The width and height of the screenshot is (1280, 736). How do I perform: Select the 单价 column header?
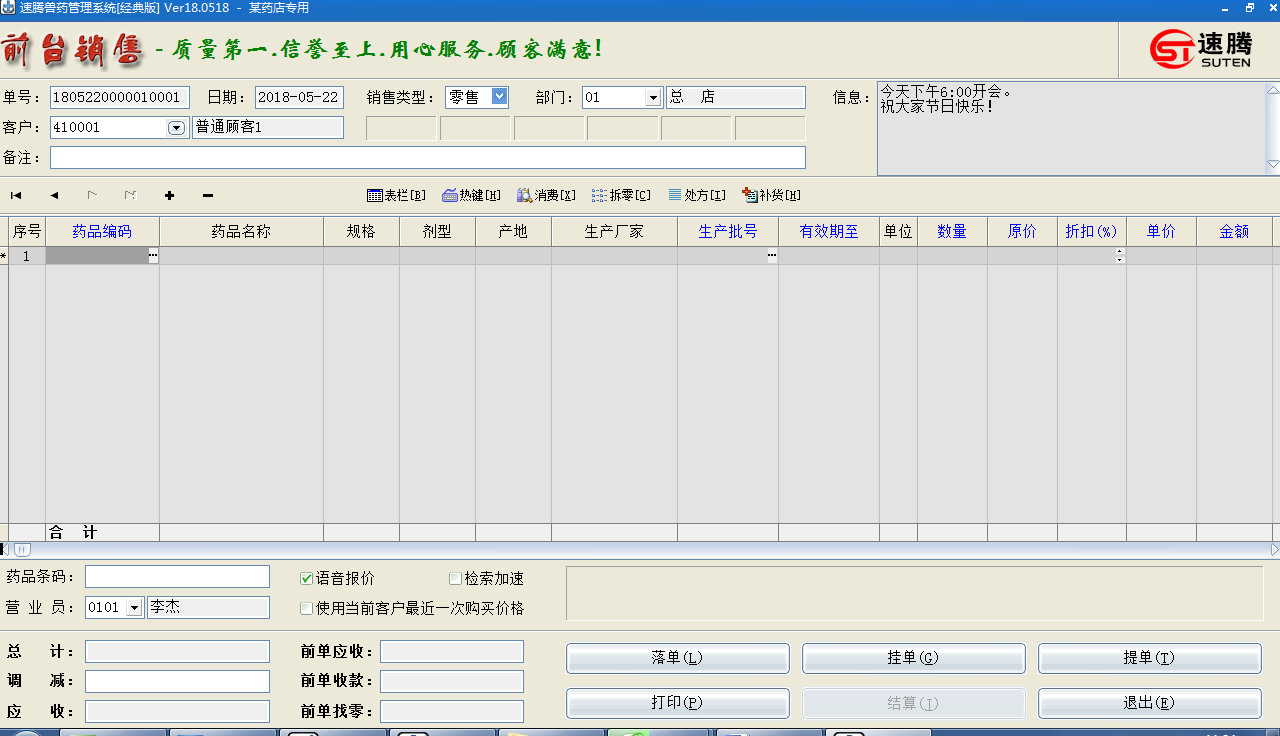1161,231
